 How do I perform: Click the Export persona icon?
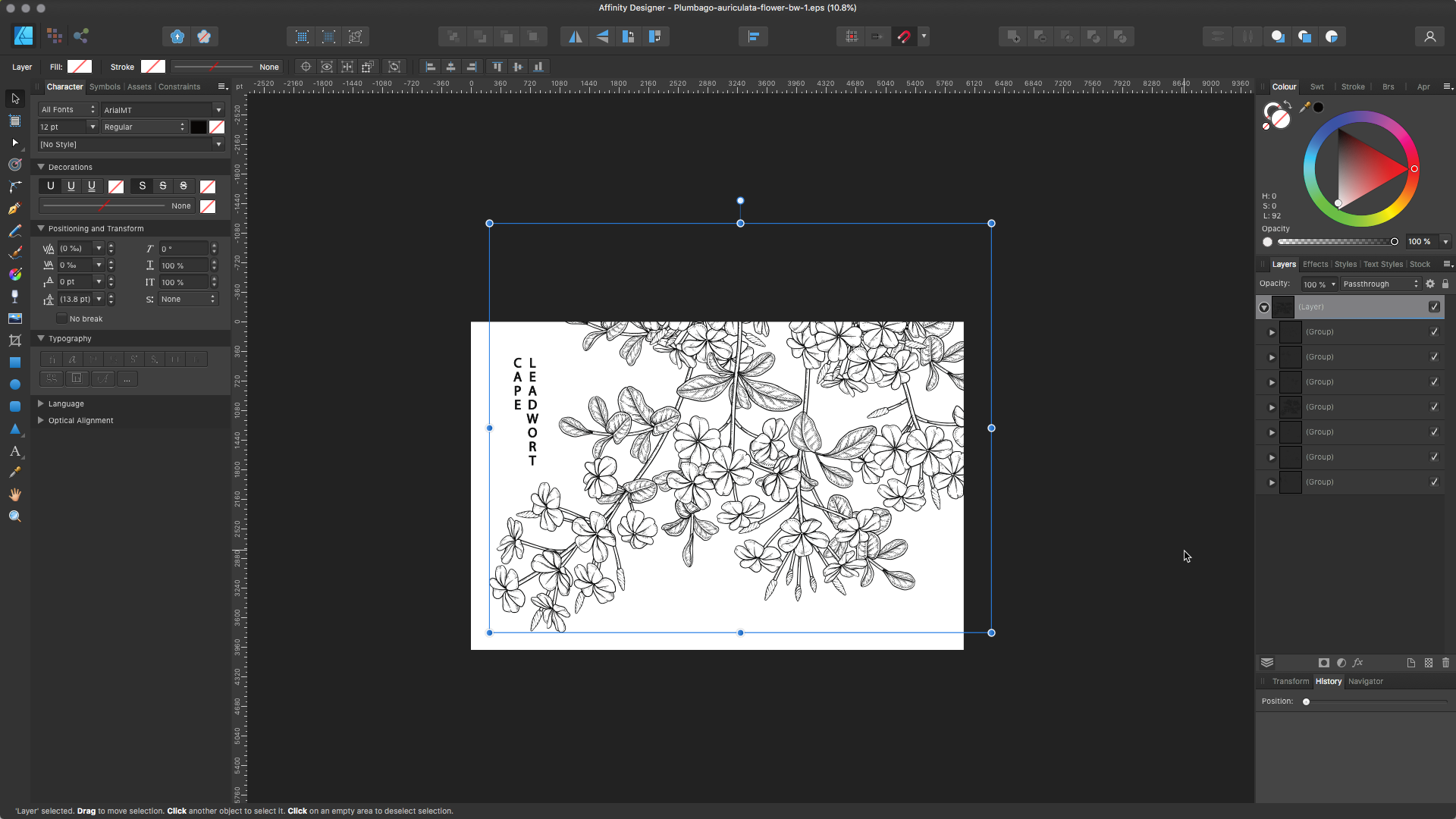81,36
